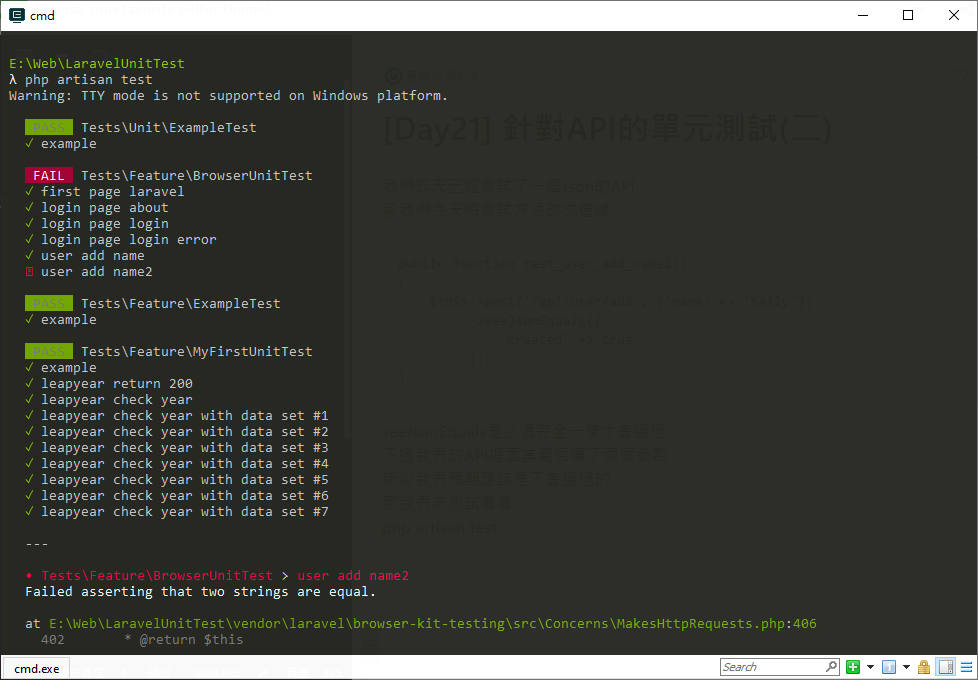This screenshot has height=680, width=978.
Task: Click the checkmark beside first page laravel
Action: click(x=29, y=191)
